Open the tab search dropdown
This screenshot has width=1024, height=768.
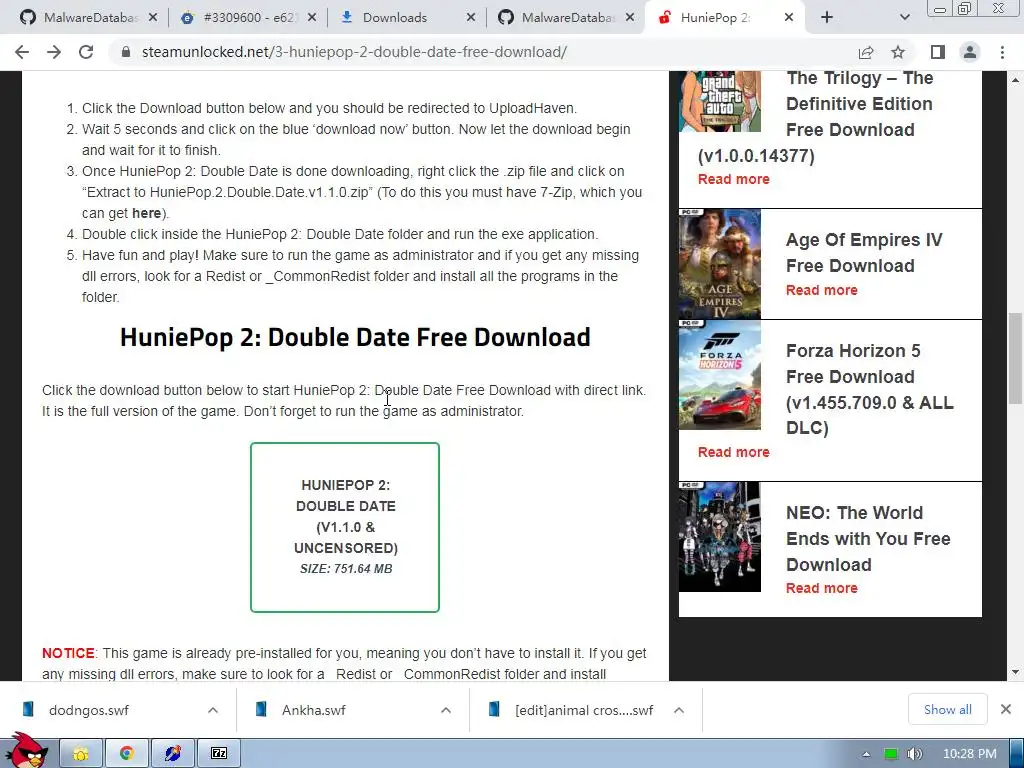(x=904, y=18)
